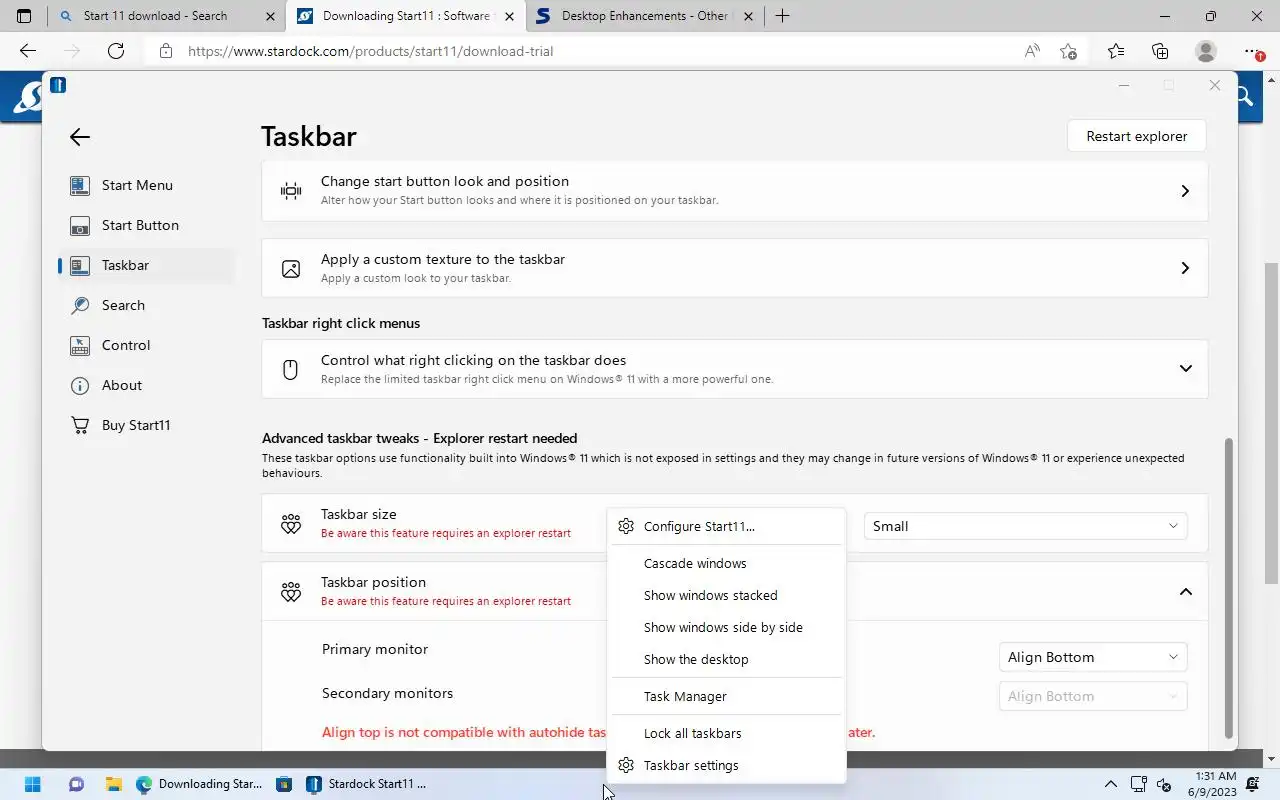Select Show windows side by side
The height and width of the screenshot is (800, 1280).
coord(726,627)
